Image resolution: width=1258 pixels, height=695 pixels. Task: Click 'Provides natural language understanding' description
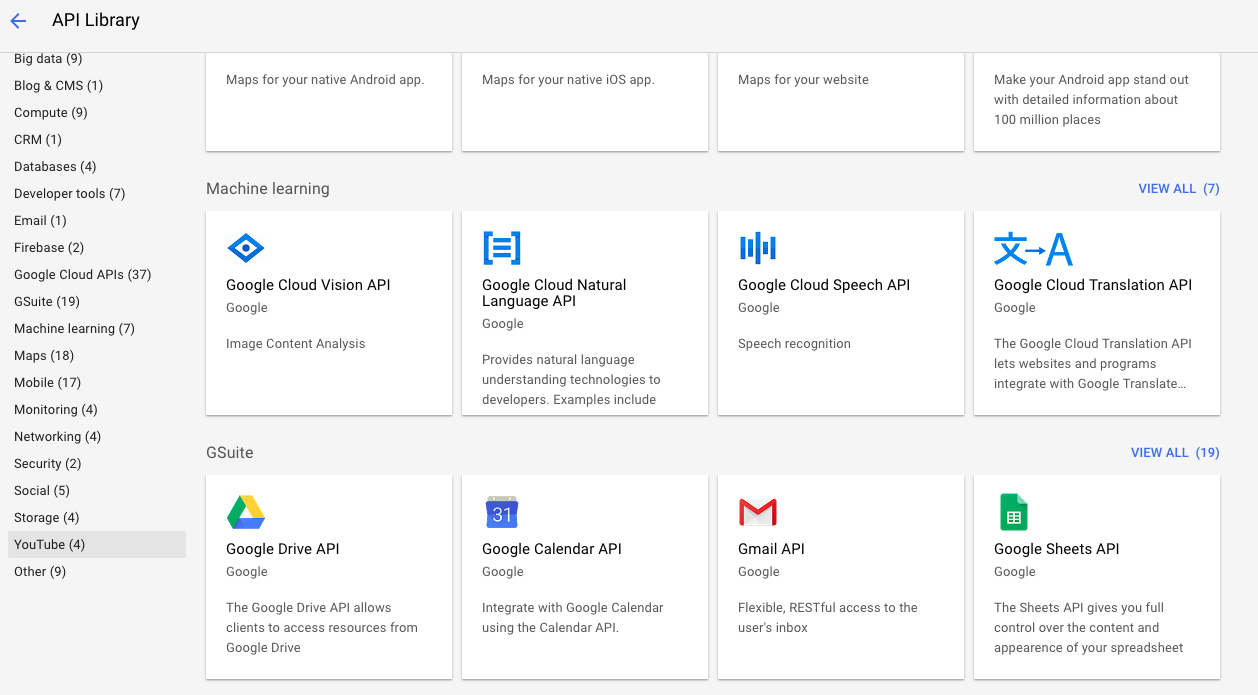pos(571,380)
